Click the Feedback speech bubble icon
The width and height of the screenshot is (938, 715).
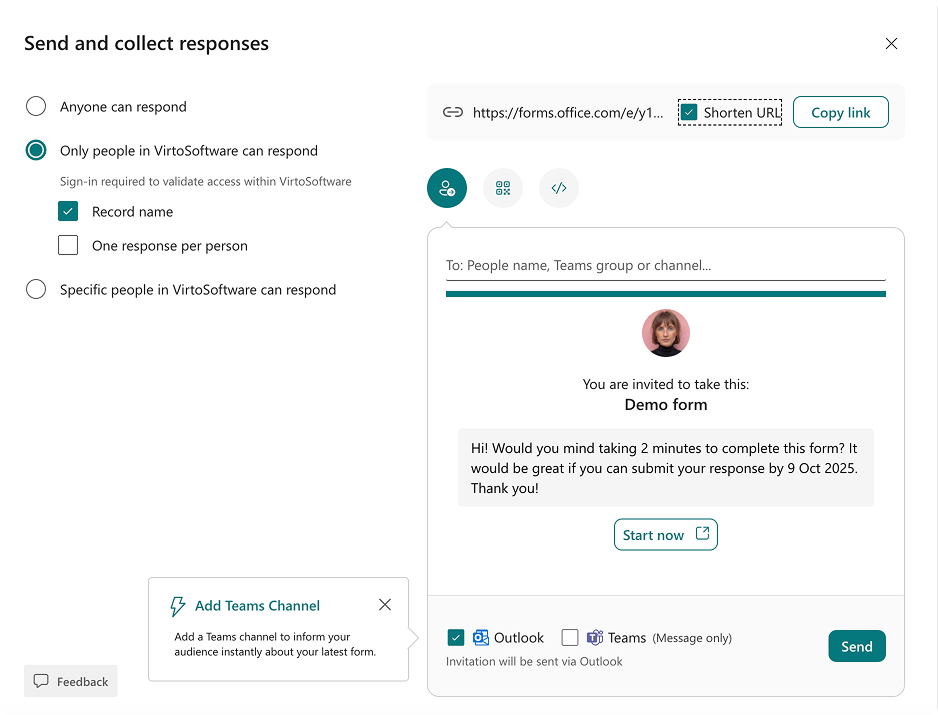point(38,681)
